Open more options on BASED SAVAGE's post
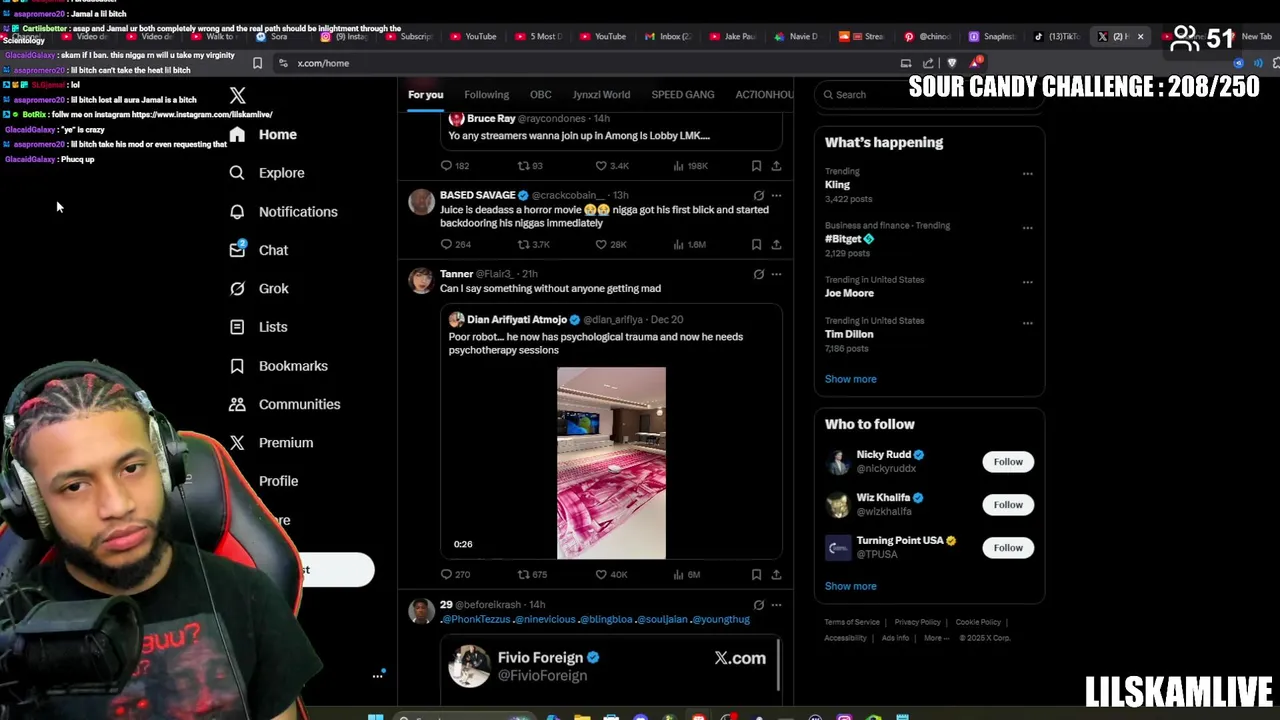This screenshot has width=1280, height=720. click(776, 195)
